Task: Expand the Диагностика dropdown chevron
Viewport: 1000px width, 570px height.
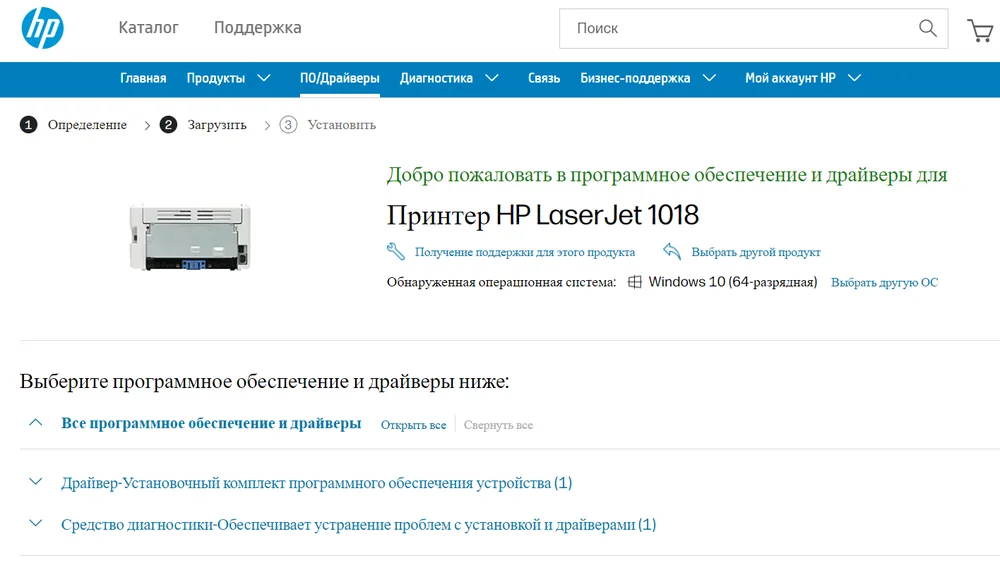Action: click(491, 78)
